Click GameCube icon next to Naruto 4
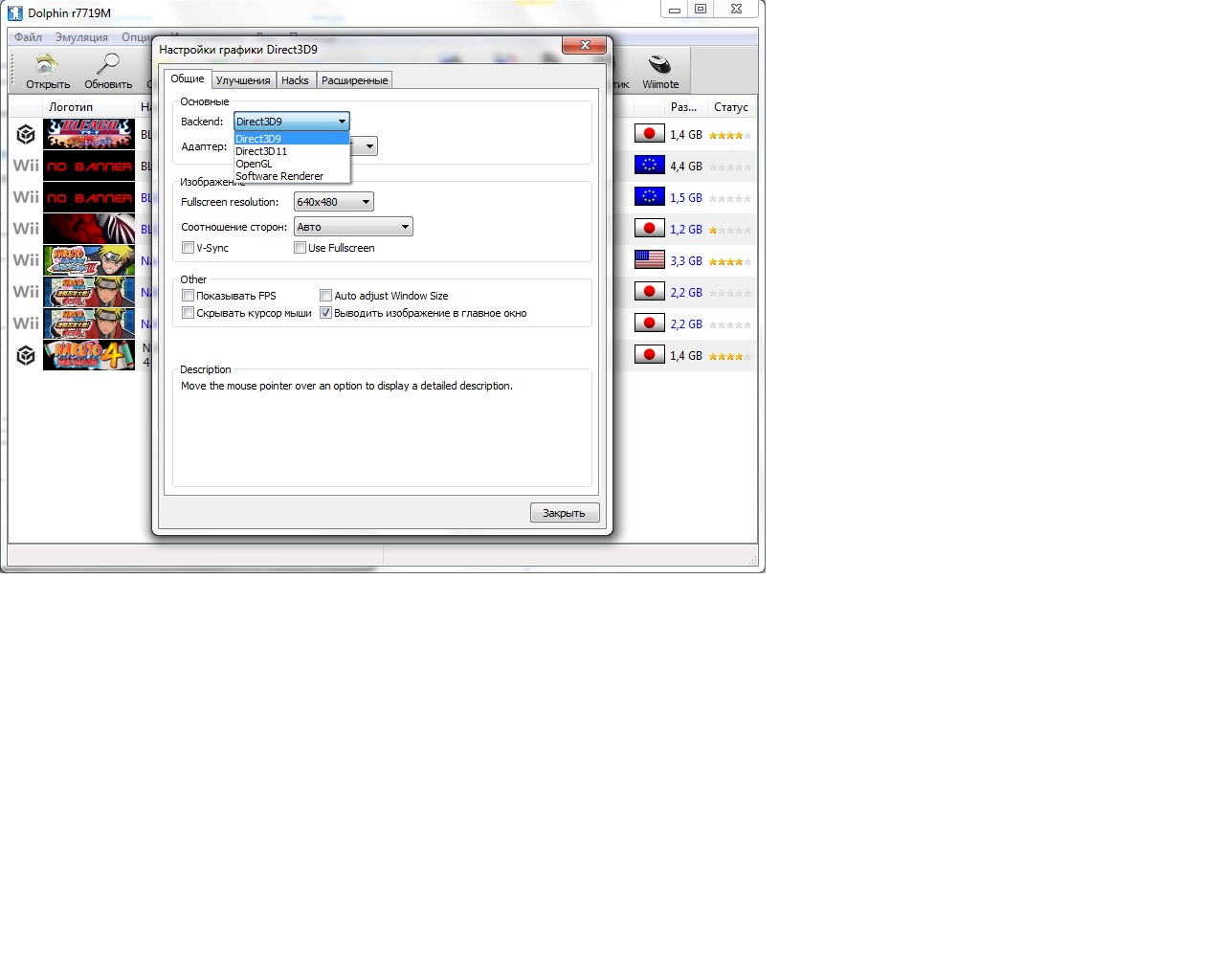 point(26,355)
